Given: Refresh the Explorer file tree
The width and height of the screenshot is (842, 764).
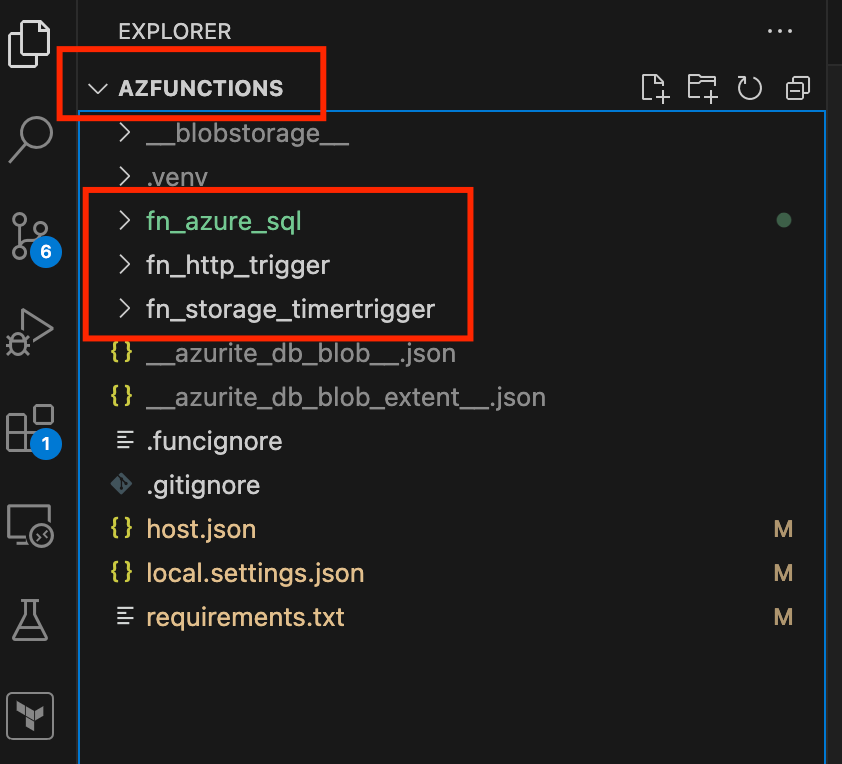Looking at the screenshot, I should (x=750, y=88).
